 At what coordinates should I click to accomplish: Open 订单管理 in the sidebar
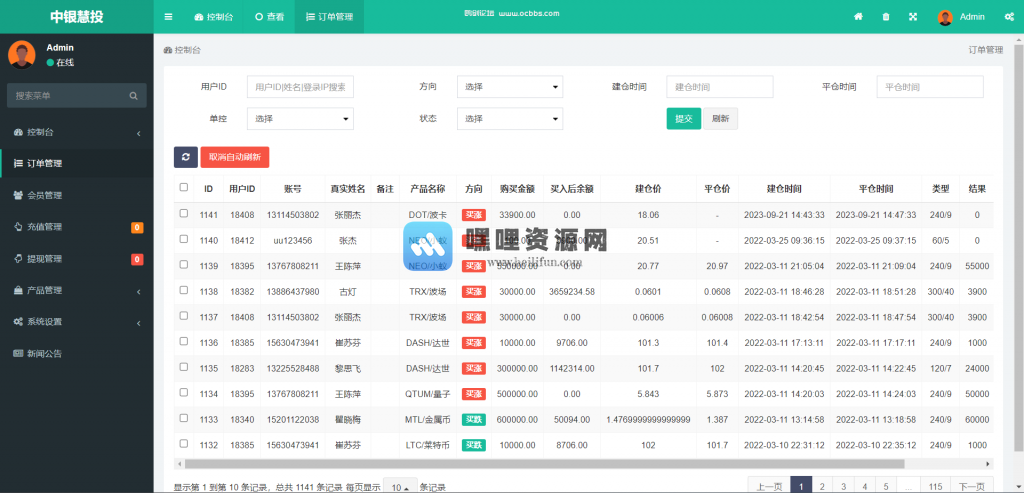tap(76, 163)
